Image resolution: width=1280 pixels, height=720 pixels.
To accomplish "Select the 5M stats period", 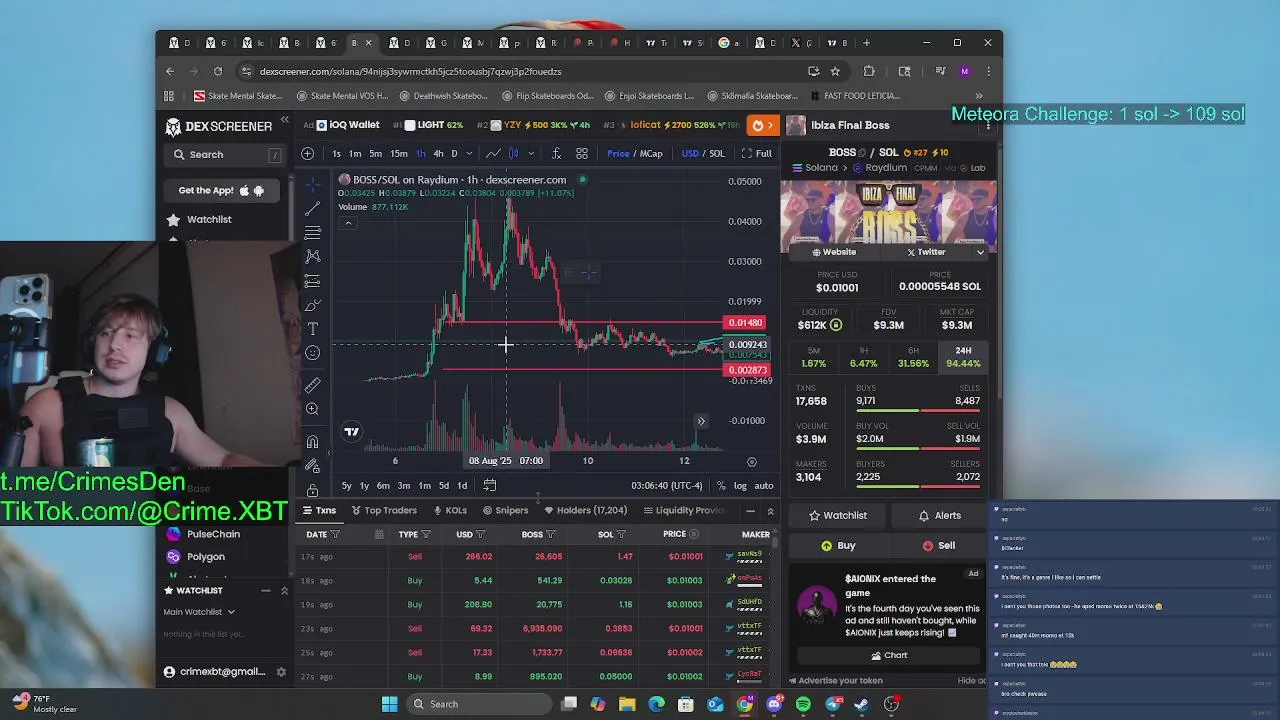I will [x=813, y=357].
